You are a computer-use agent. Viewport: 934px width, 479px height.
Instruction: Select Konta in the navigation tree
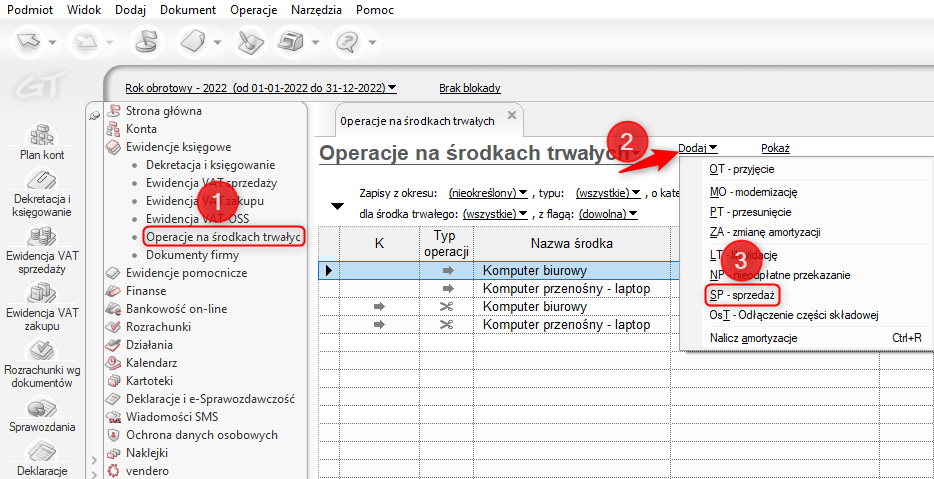coord(141,129)
